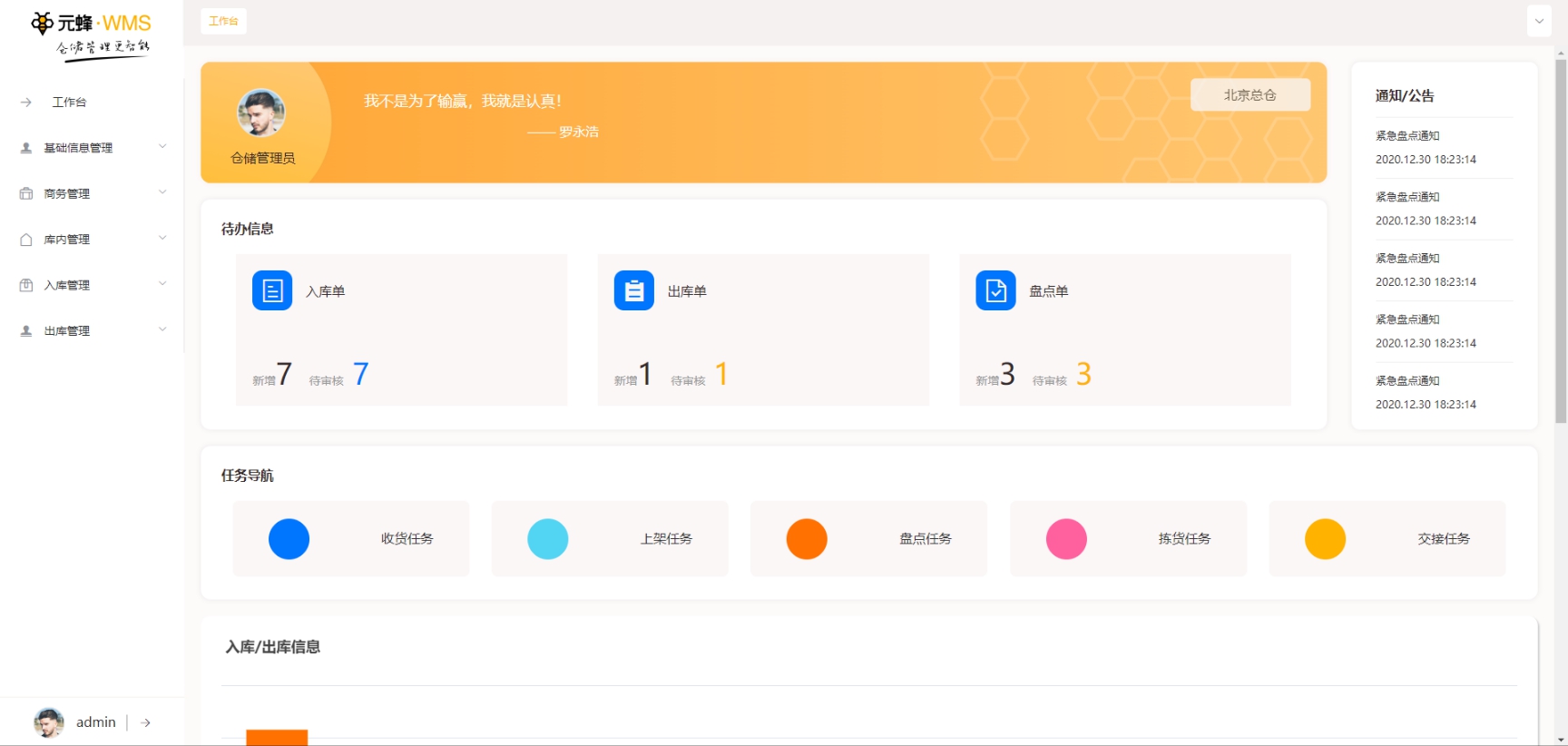Screen dimensions: 1568x746
Task: Click the 入库/出库信息 section heading
Action: click(x=273, y=647)
